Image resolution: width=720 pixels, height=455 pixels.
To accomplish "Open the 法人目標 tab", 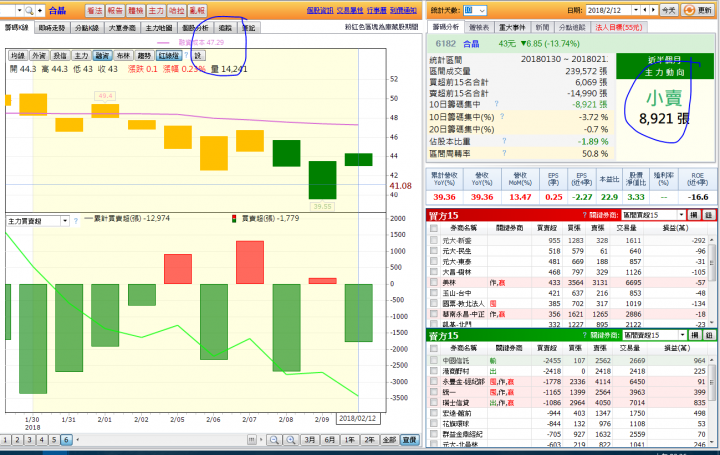I will pyautogui.click(x=618, y=27).
